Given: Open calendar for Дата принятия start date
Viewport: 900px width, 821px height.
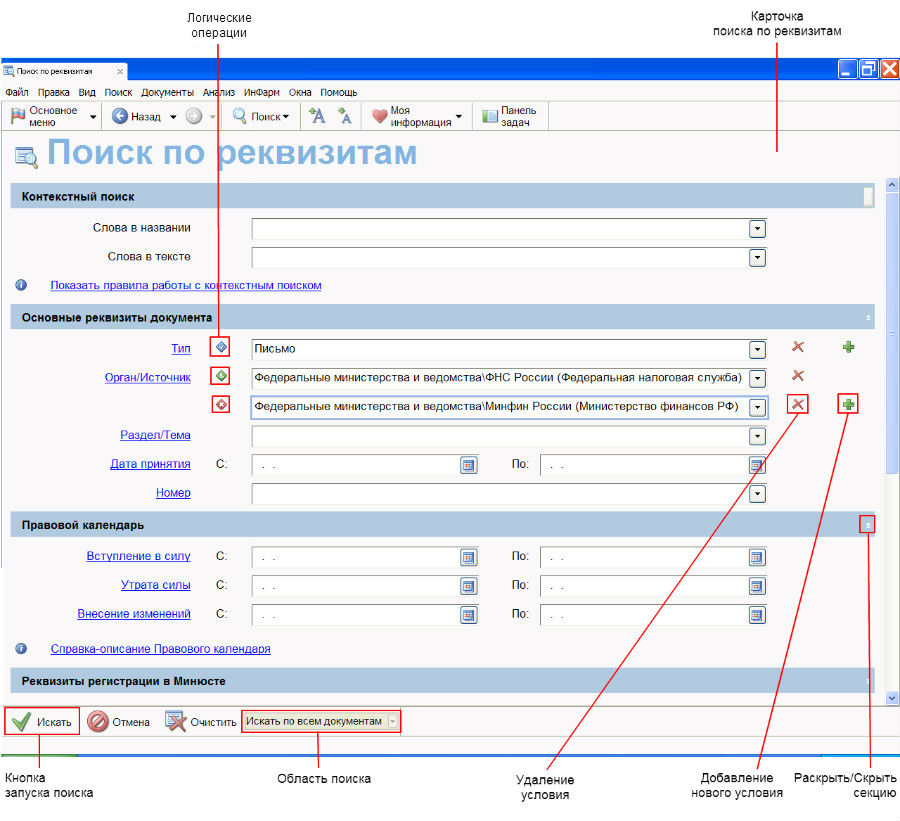Looking at the screenshot, I should coord(468,465).
